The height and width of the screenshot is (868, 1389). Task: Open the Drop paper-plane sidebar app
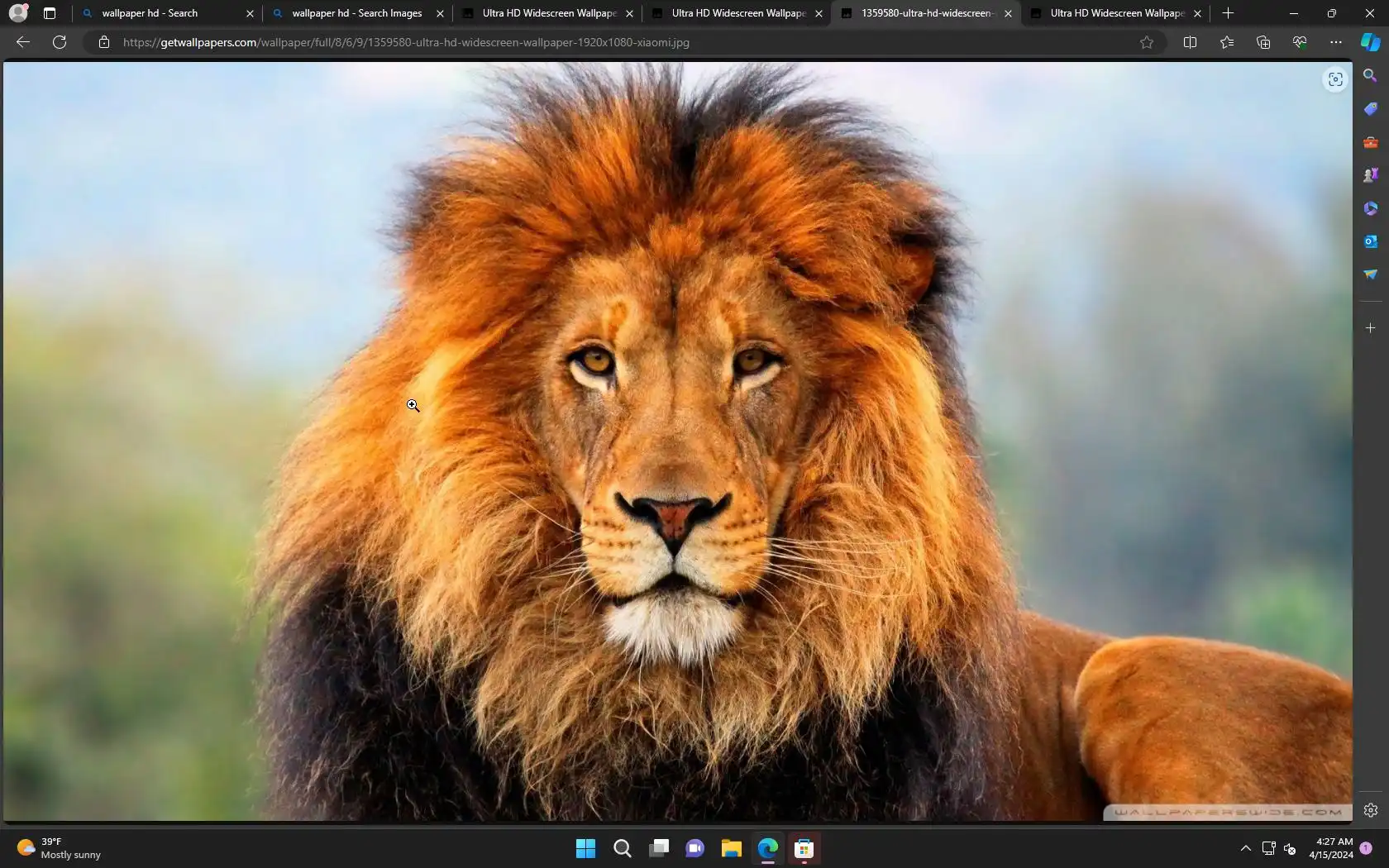click(1370, 274)
